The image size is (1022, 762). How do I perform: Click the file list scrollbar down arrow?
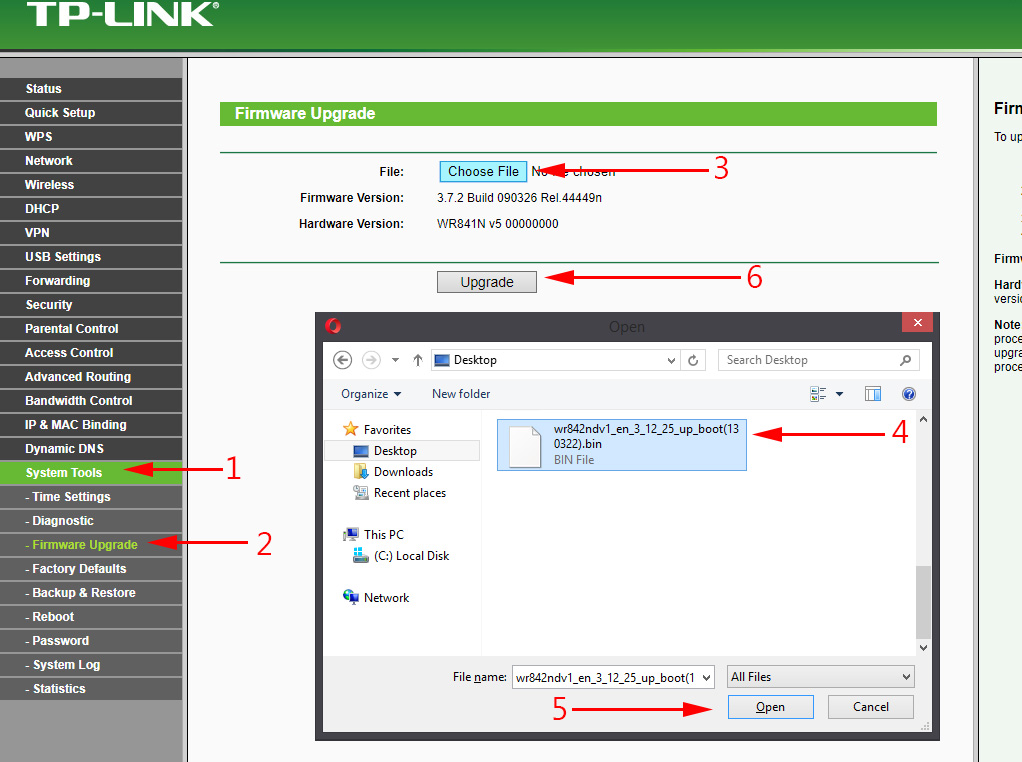[x=923, y=647]
